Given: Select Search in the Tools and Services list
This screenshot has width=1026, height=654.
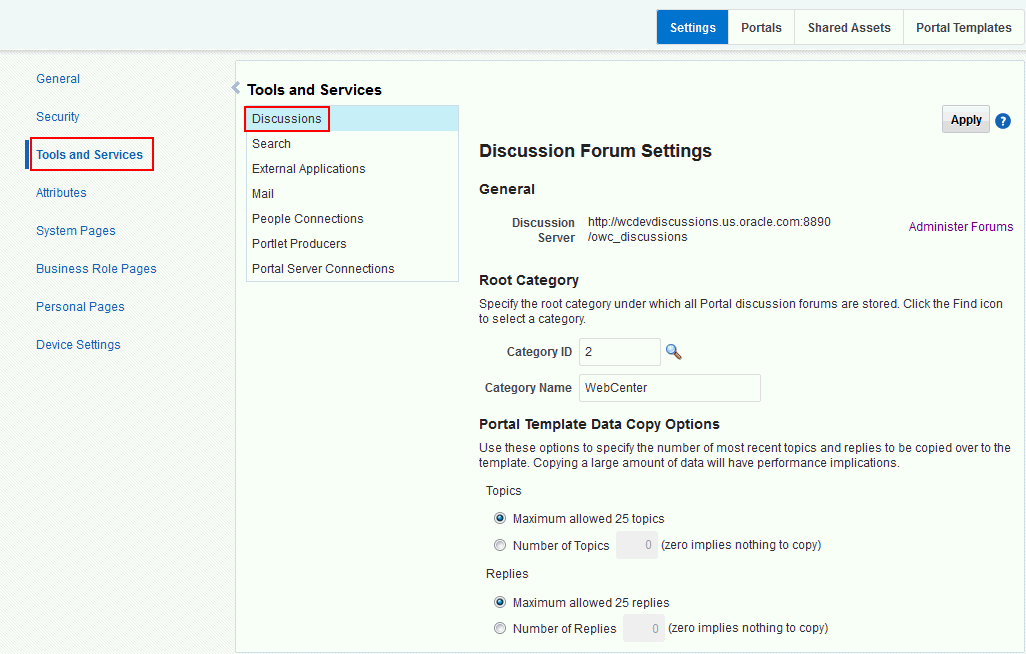Looking at the screenshot, I should click(271, 143).
